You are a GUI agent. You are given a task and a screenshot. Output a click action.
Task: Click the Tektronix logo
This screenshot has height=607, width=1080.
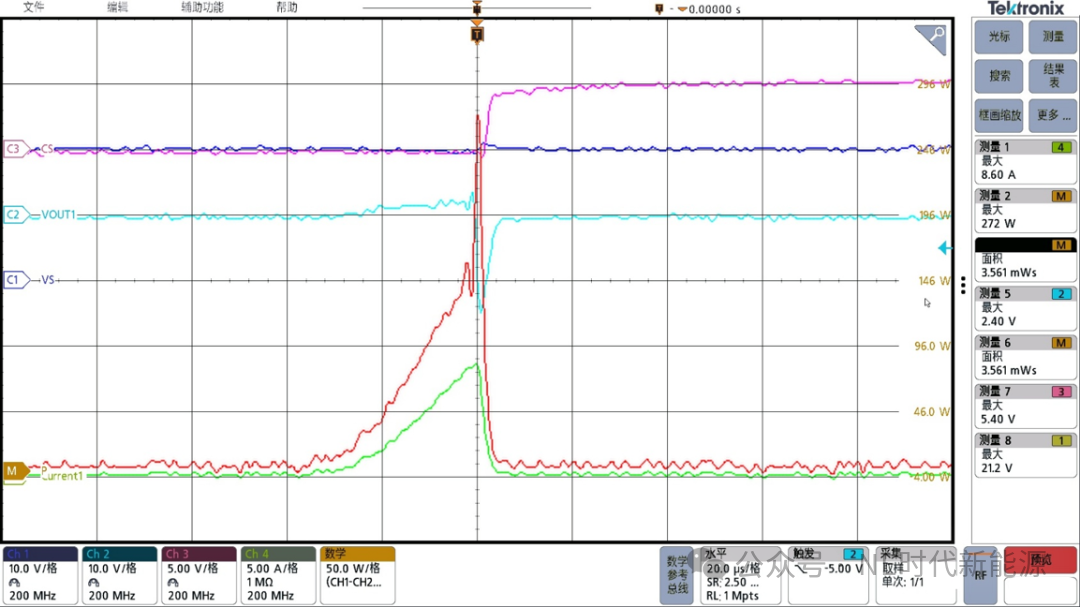[1026, 8]
